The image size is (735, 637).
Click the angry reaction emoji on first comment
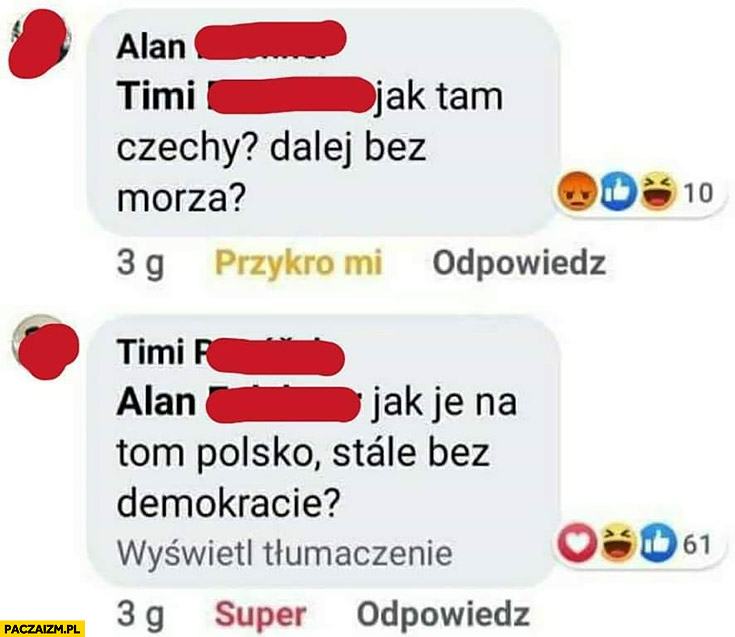(x=577, y=193)
